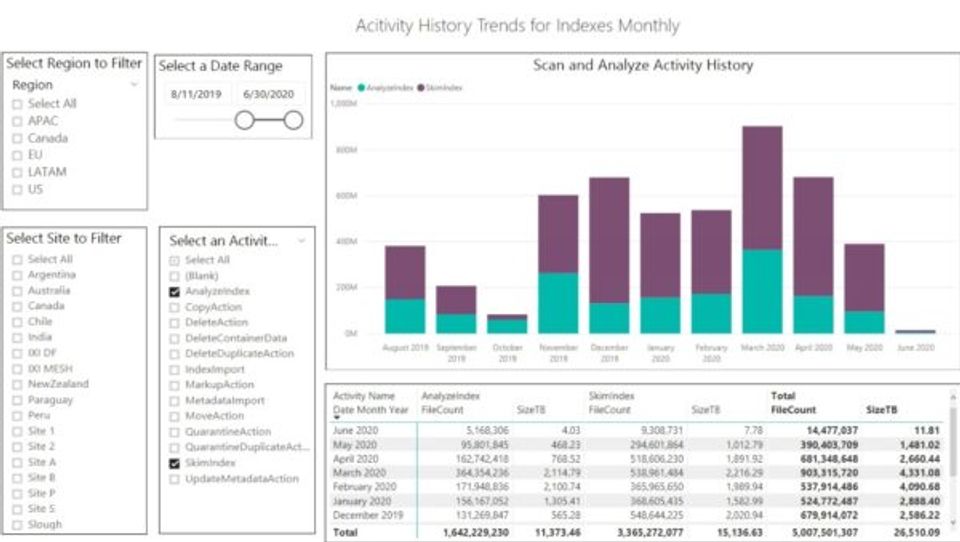
Task: Select the November 2019 teal bar segment
Action: [x=558, y=303]
